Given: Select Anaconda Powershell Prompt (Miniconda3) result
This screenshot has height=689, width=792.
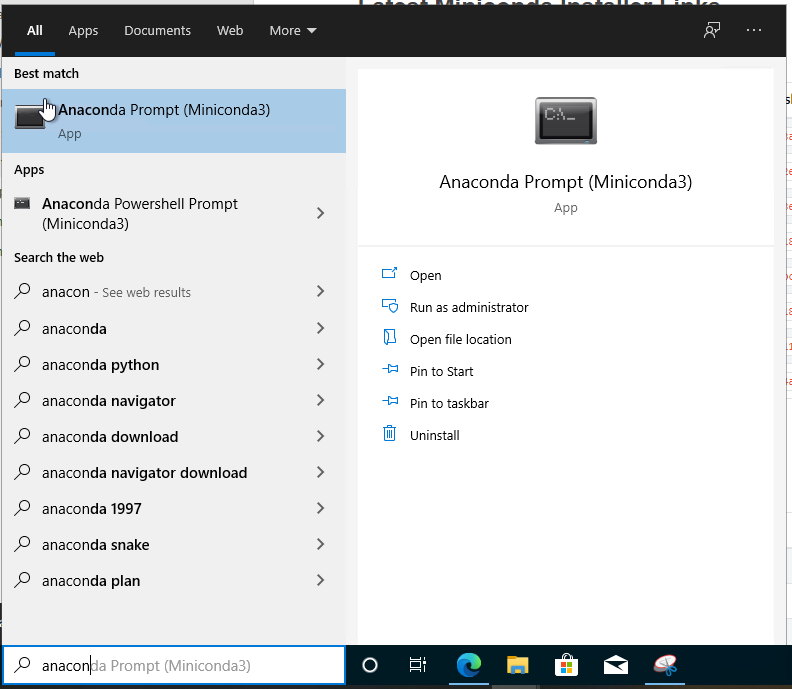Looking at the screenshot, I should [x=174, y=213].
